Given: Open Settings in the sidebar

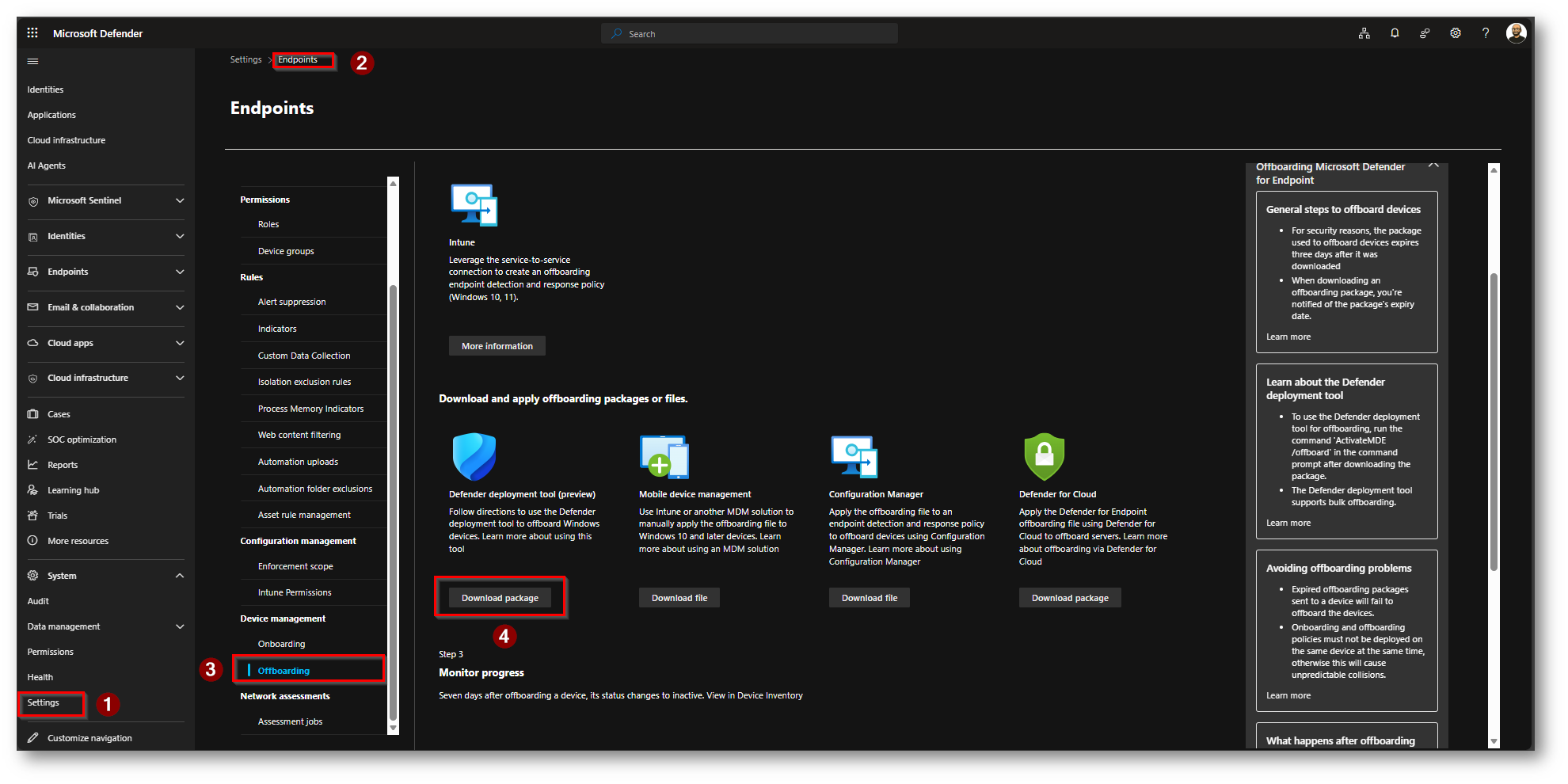Looking at the screenshot, I should tap(43, 702).
